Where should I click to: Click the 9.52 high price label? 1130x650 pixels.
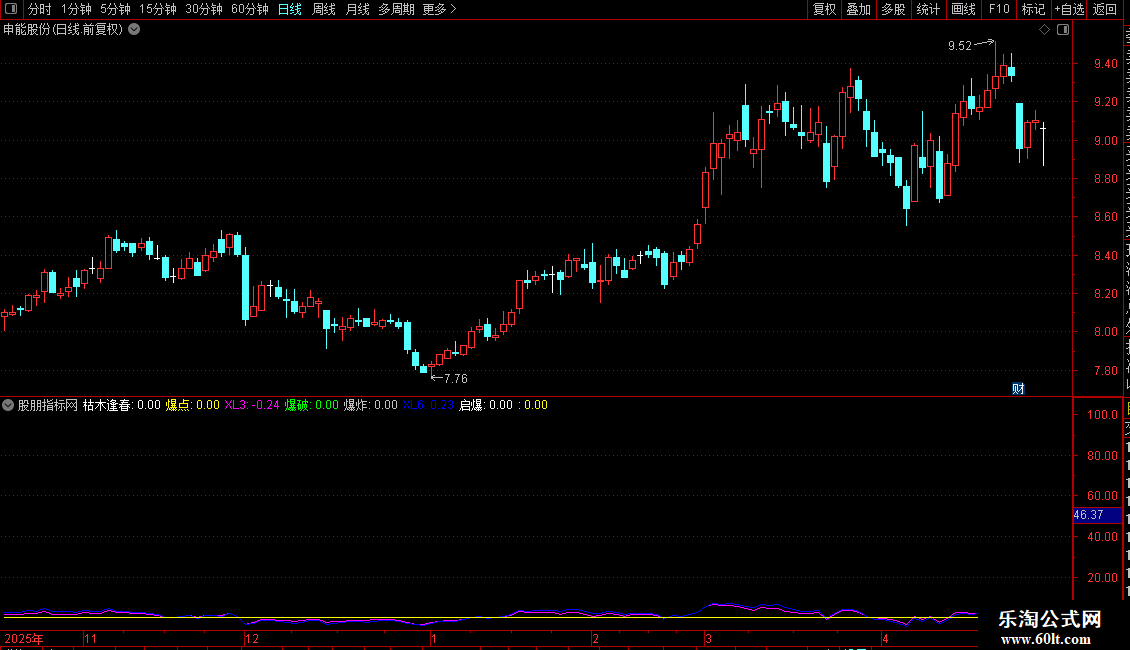pyautogui.click(x=960, y=46)
